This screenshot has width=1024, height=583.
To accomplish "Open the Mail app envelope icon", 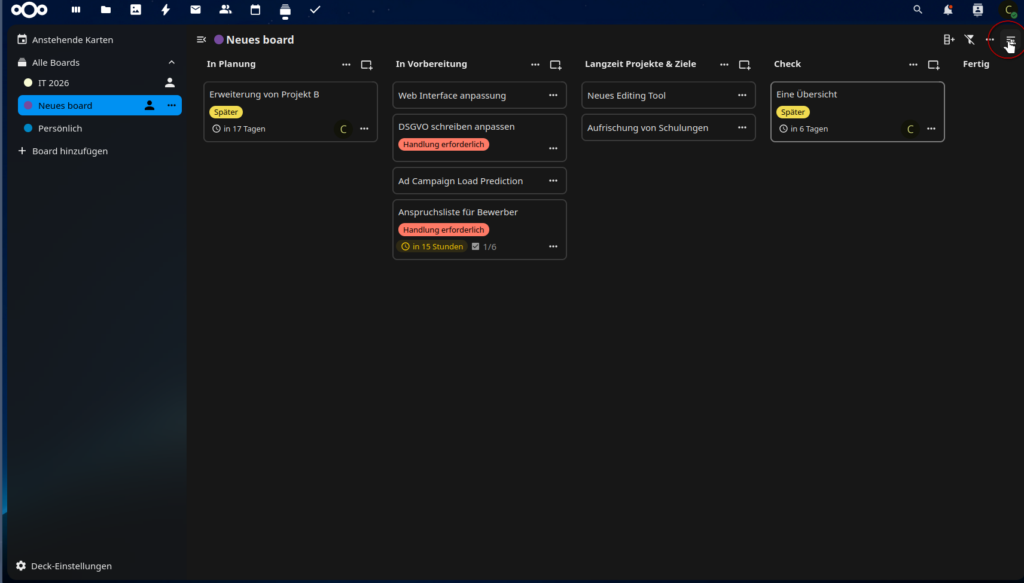I will (x=195, y=10).
